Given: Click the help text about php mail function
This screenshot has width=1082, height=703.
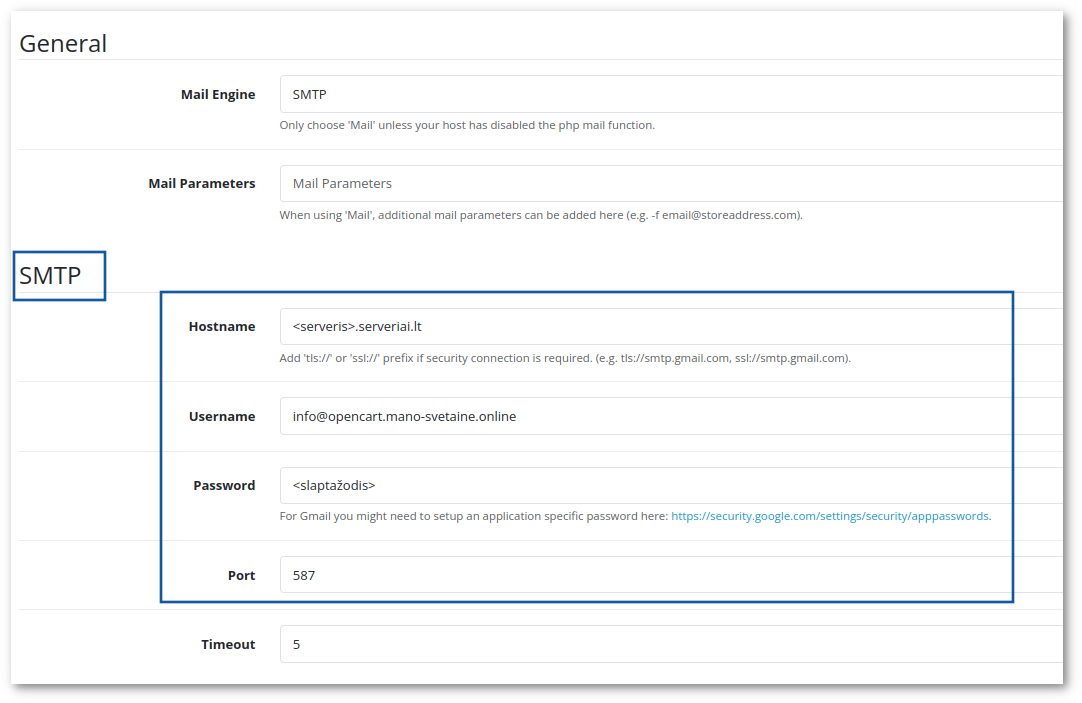Looking at the screenshot, I should tap(467, 125).
